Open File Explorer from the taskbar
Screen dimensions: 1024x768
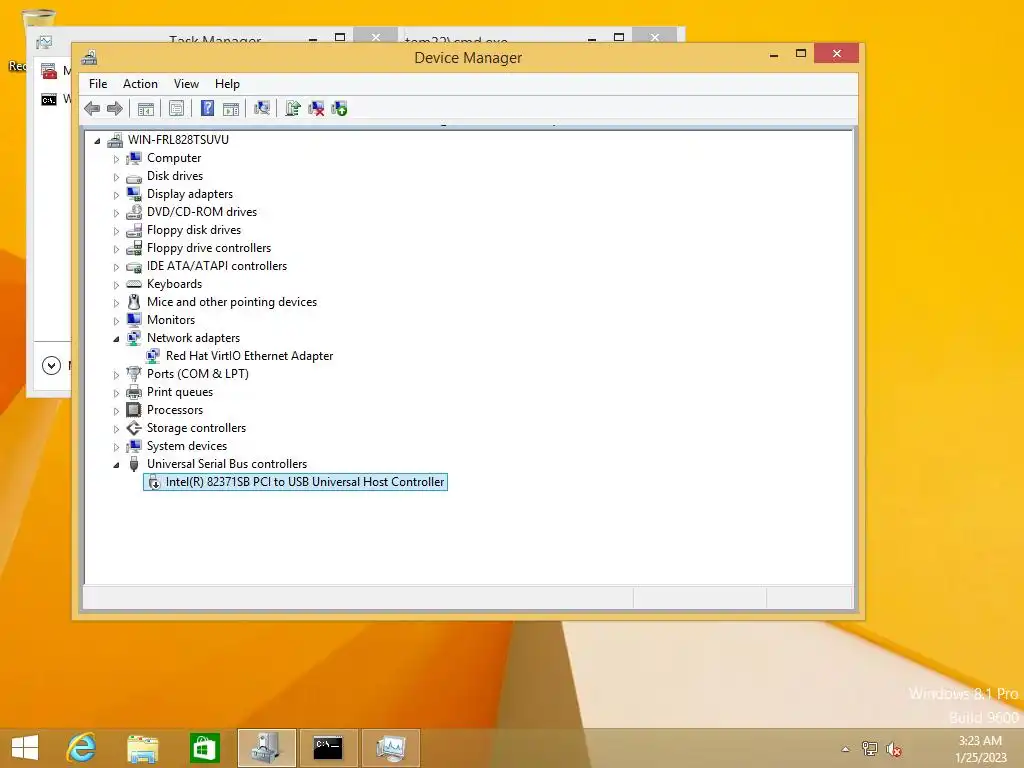click(142, 748)
